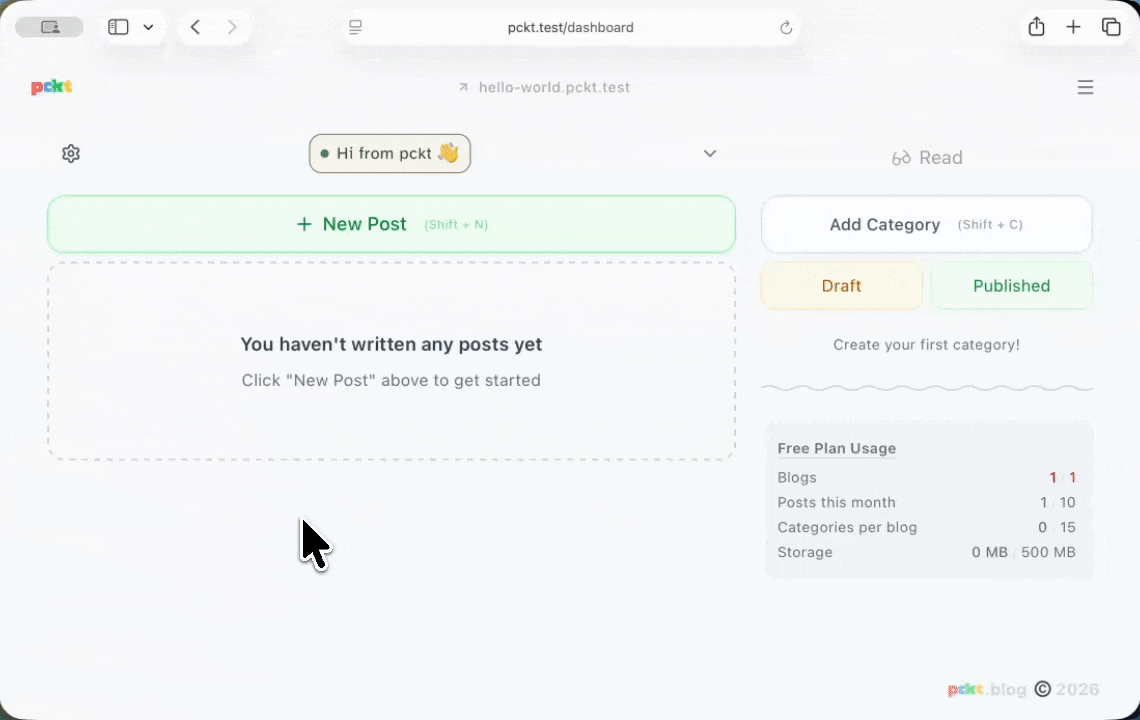The width and height of the screenshot is (1140, 720).
Task: Switch to Read mode
Action: tap(926, 157)
